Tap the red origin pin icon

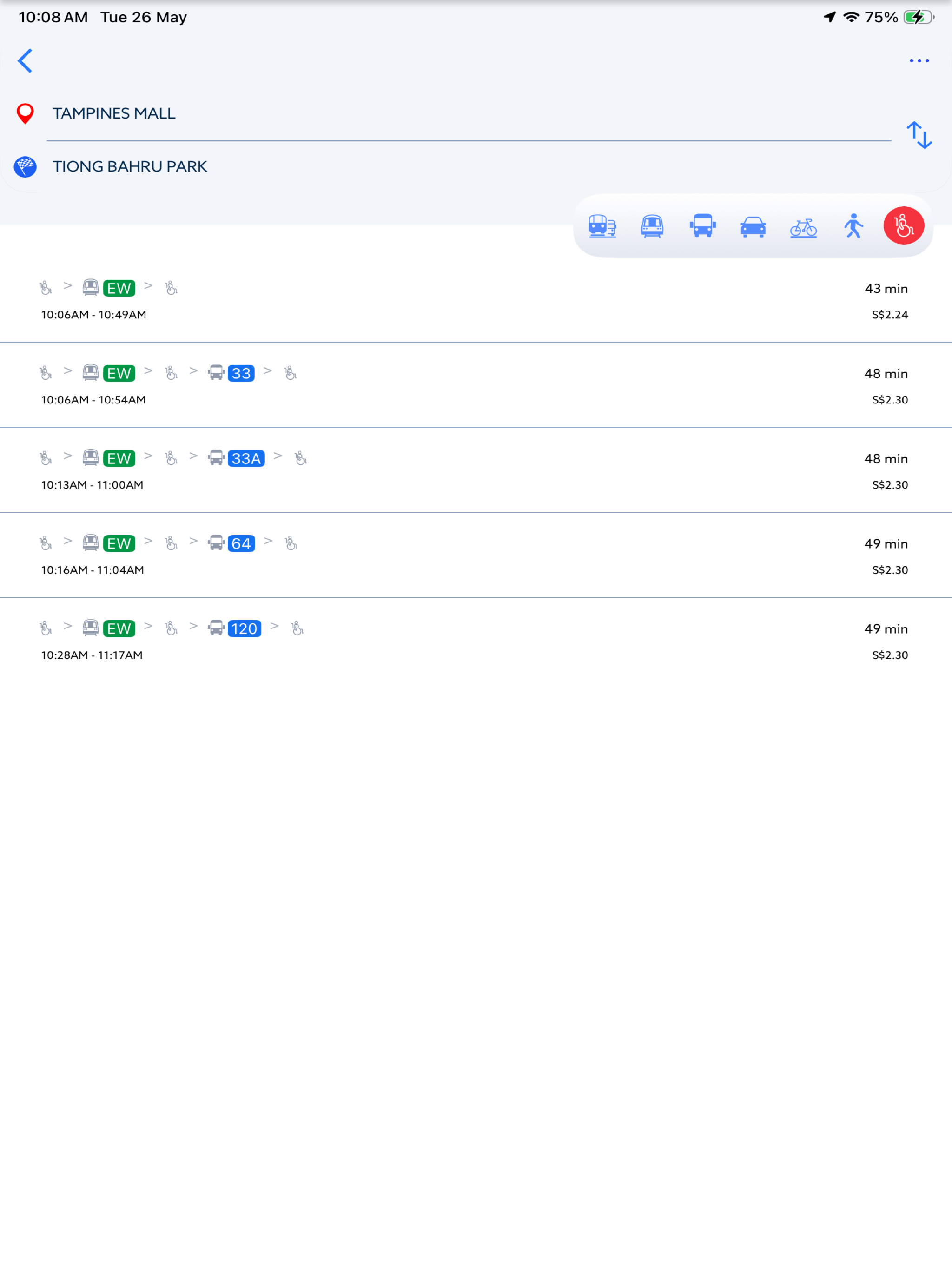tap(25, 114)
